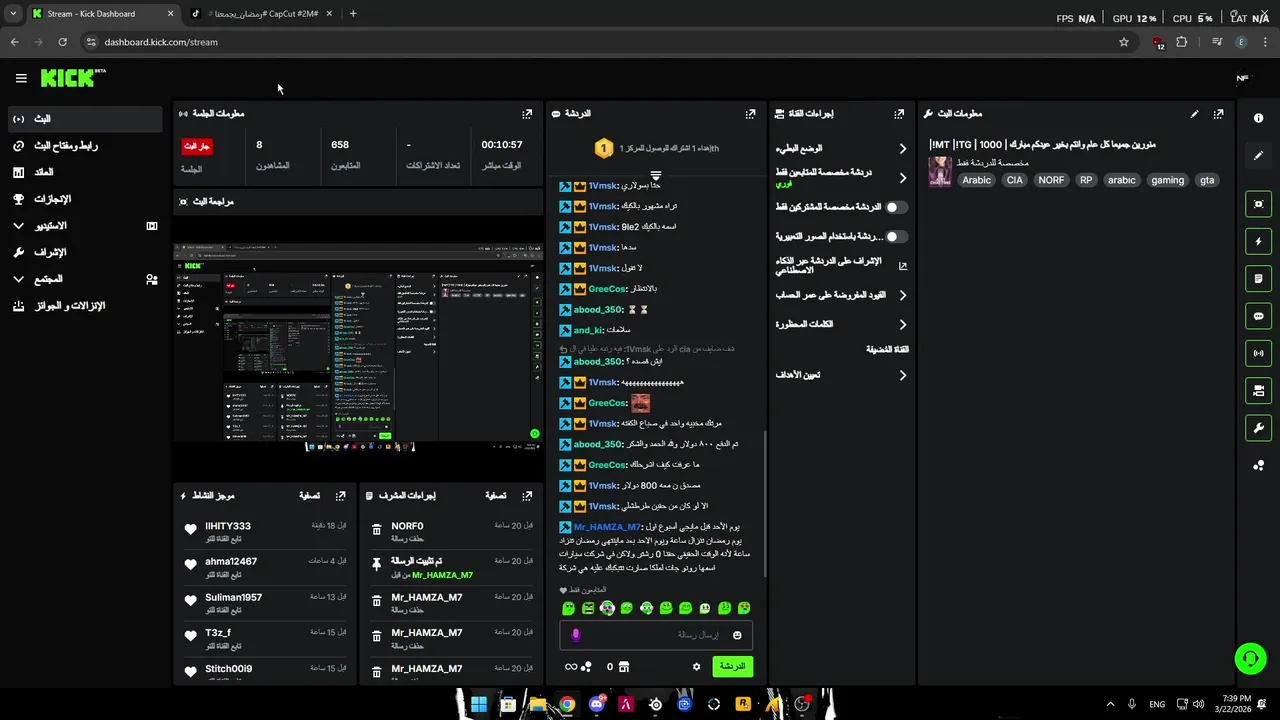Open the activity feed filter
Viewport: 1280px width, 720px height.
(x=309, y=495)
